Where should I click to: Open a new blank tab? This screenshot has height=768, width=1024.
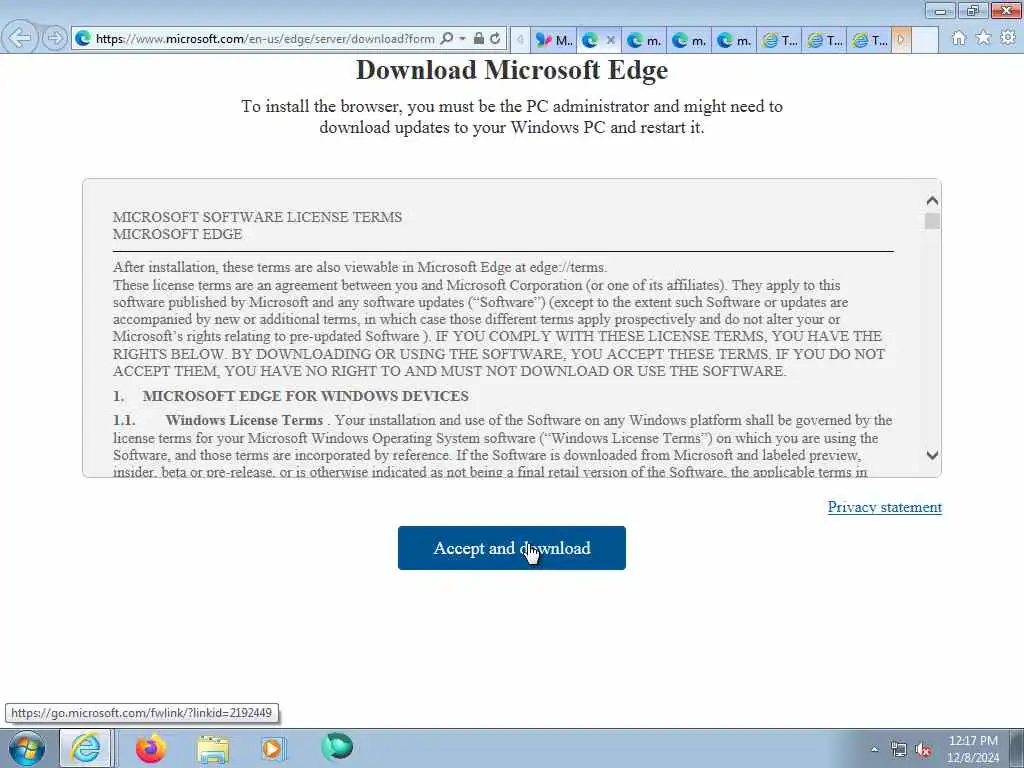(925, 40)
